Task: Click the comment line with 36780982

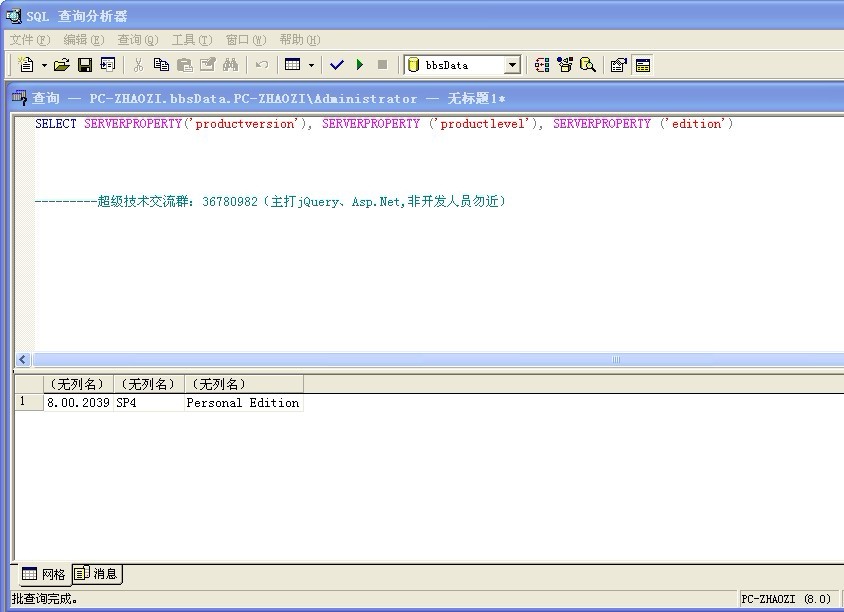Action: [270, 202]
